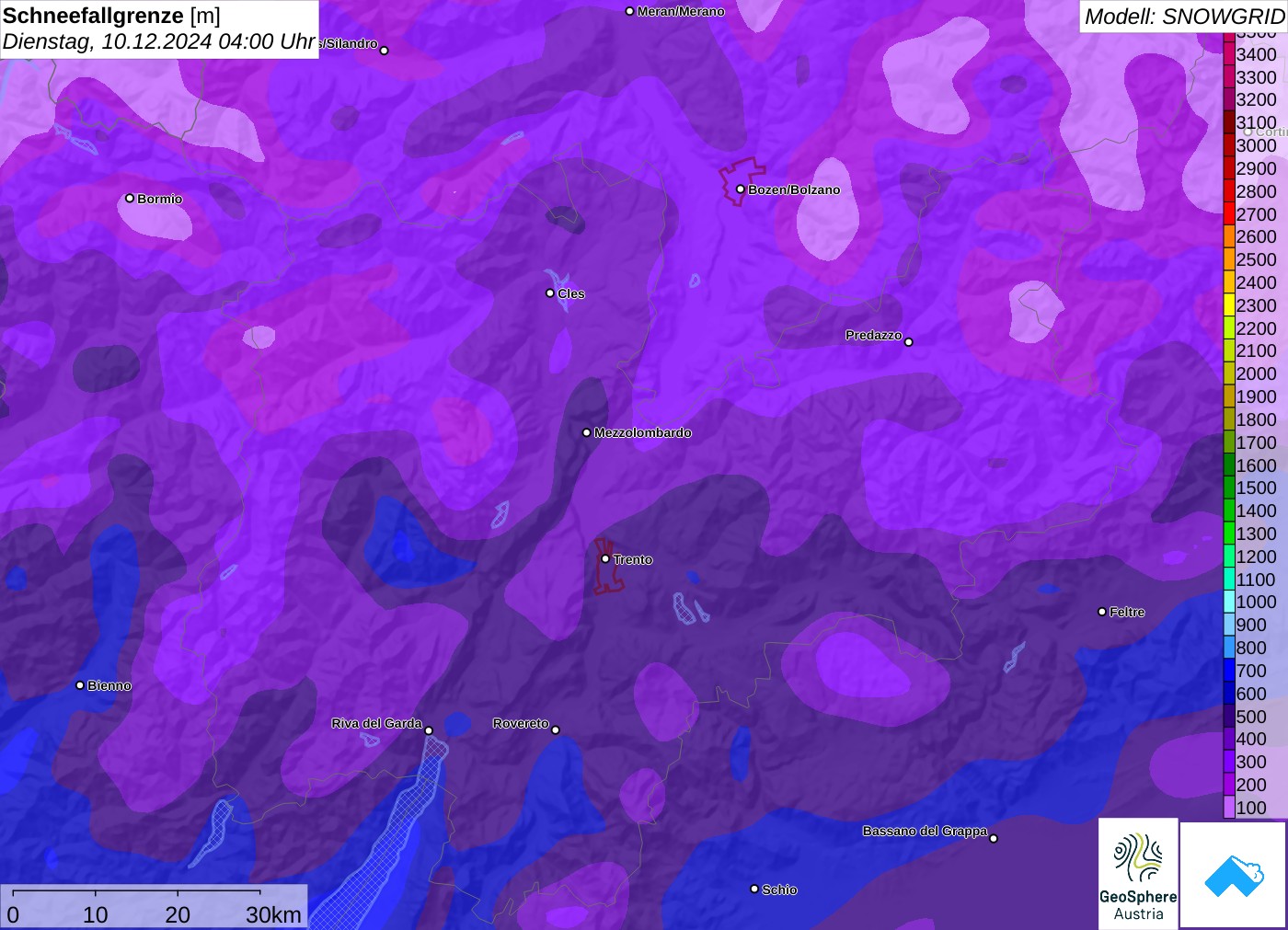The height and width of the screenshot is (930, 1288).
Task: Select the Rovereto town label
Action: click(521, 724)
